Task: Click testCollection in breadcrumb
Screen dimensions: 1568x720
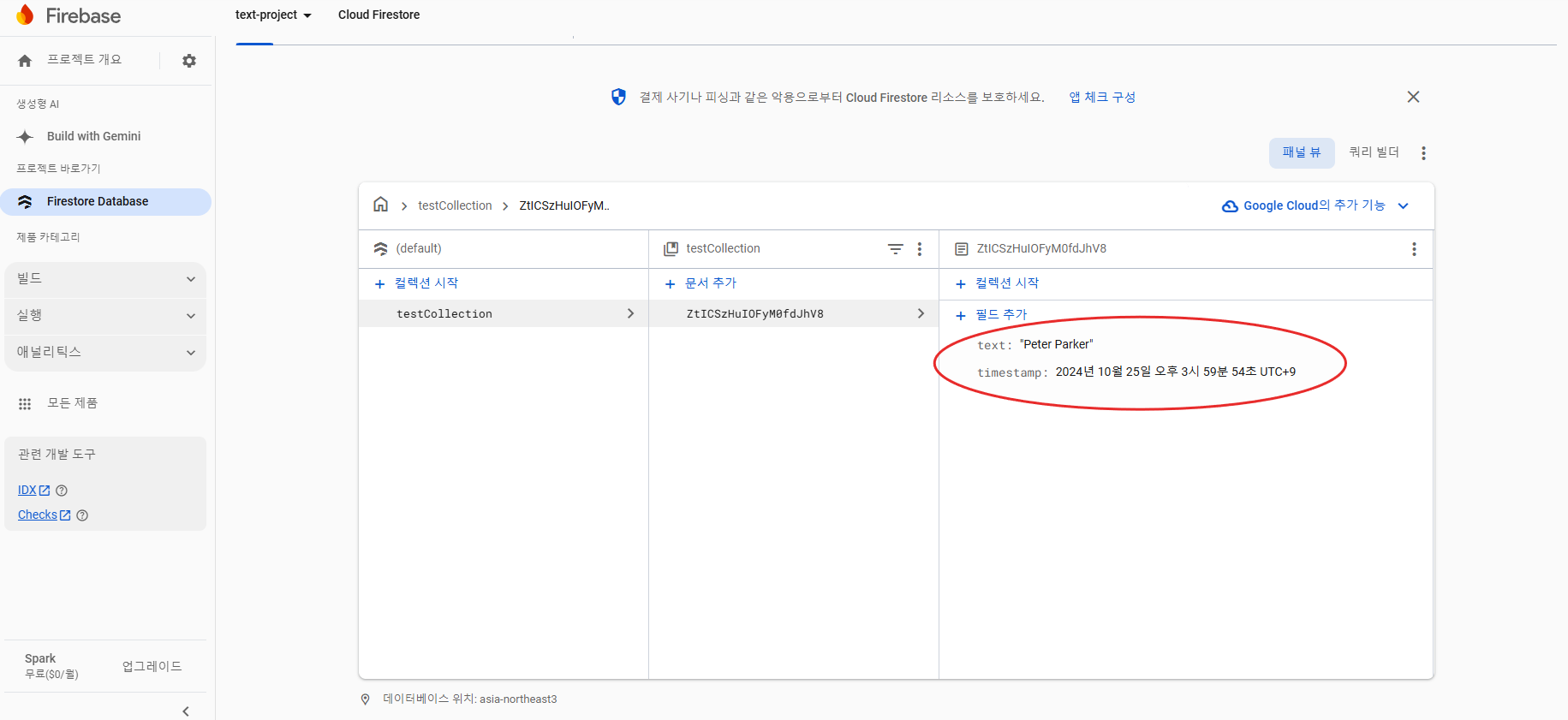Action: coord(455,206)
